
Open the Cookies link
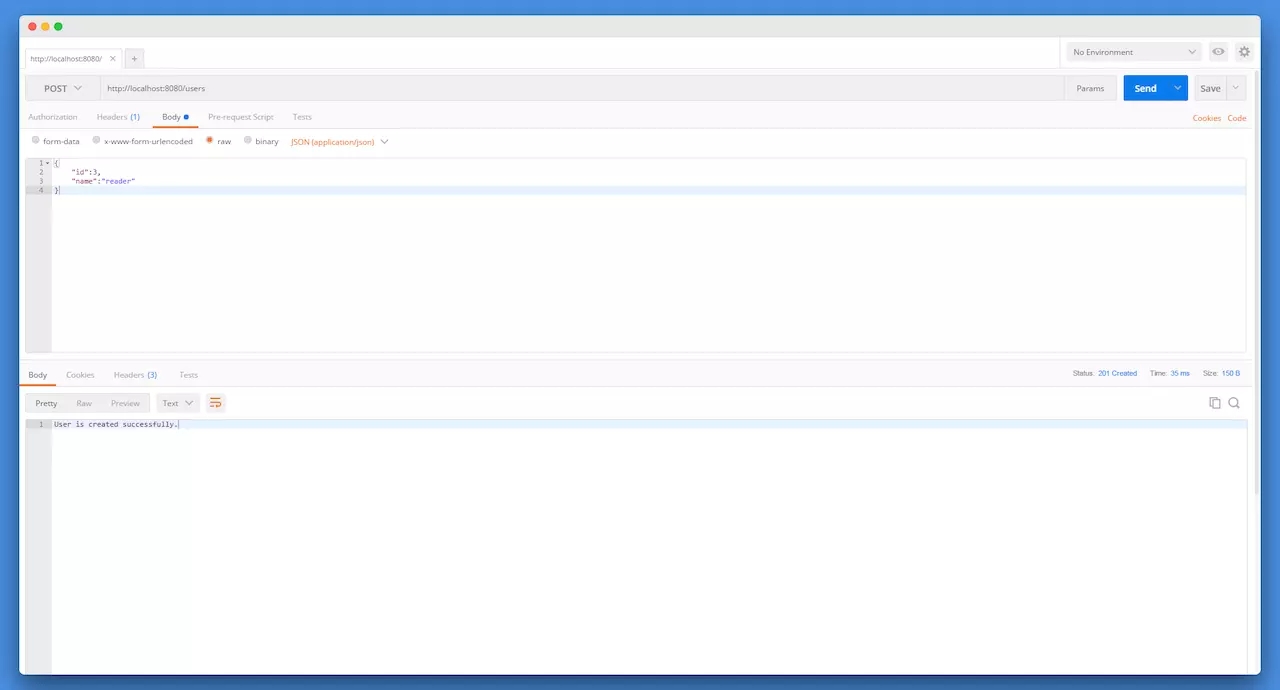pyautogui.click(x=1206, y=118)
